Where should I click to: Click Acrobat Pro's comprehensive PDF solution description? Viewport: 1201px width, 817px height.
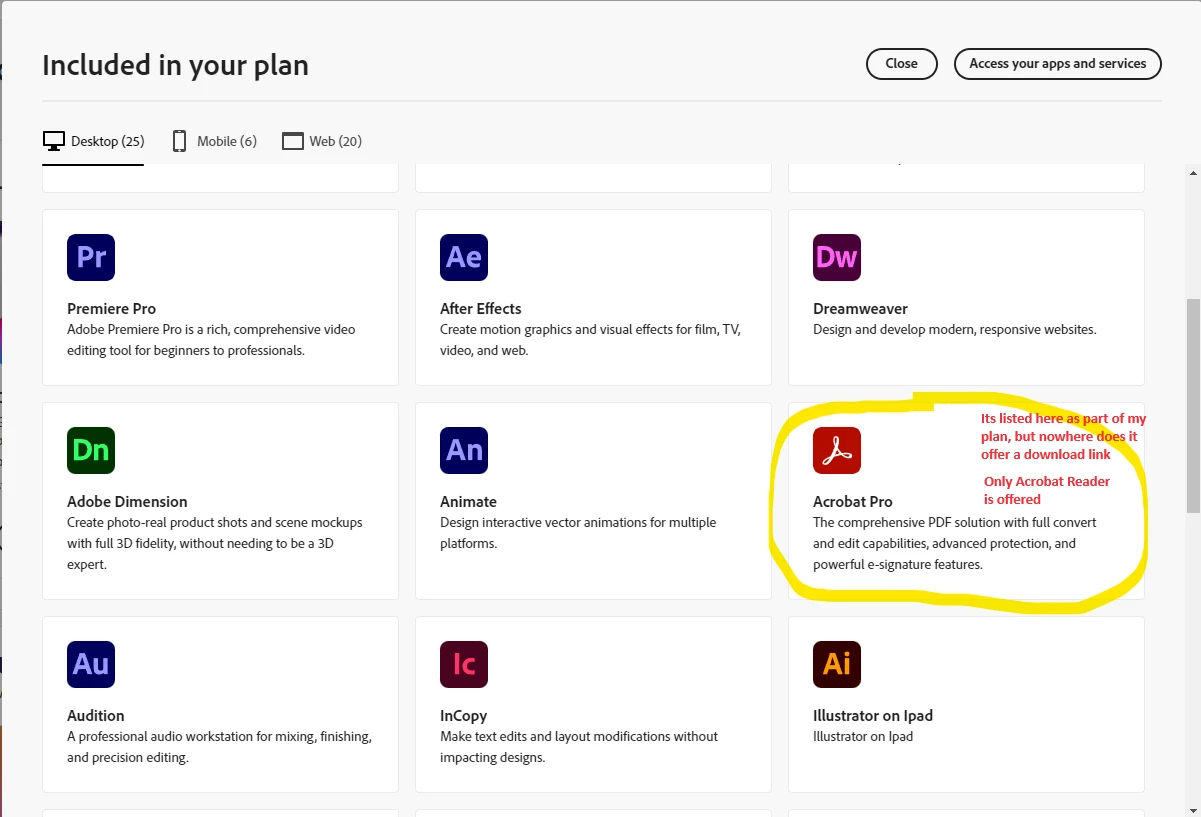point(955,543)
